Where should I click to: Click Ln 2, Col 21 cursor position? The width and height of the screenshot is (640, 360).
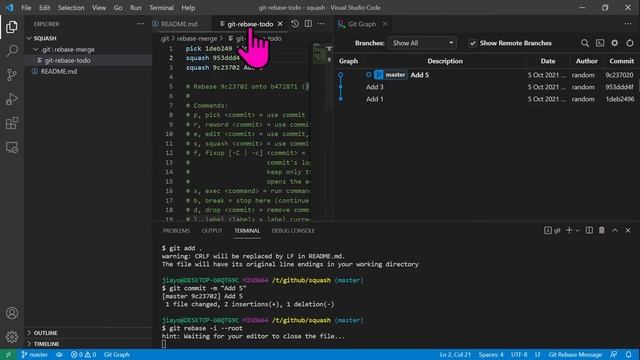coord(455,354)
